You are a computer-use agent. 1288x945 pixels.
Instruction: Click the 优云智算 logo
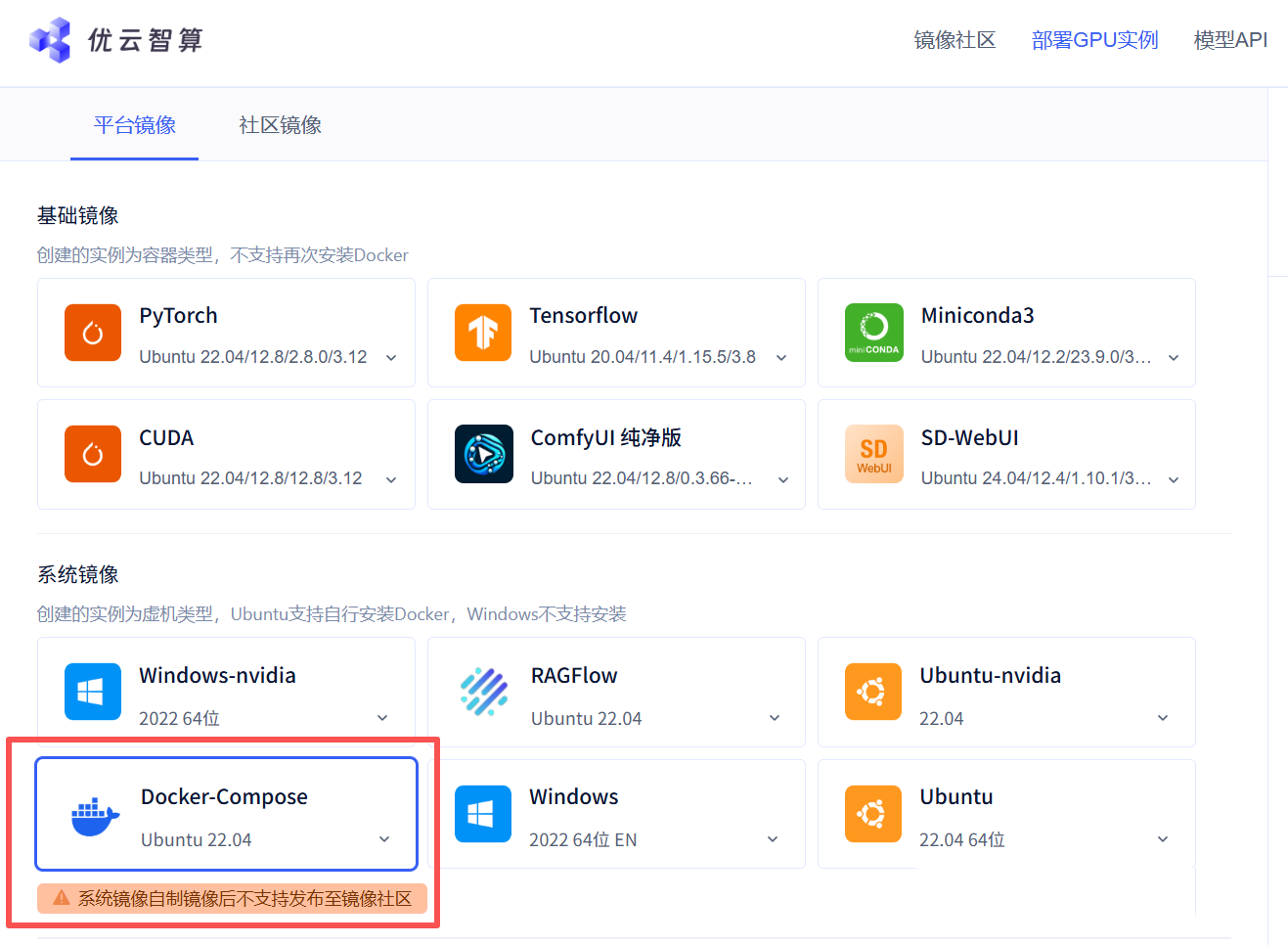[114, 39]
